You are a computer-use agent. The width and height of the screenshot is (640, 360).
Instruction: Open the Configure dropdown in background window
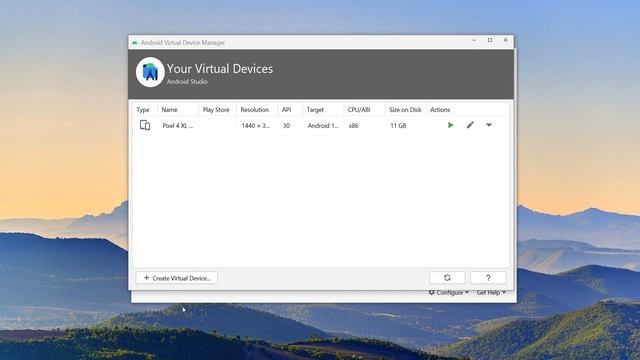coord(449,293)
